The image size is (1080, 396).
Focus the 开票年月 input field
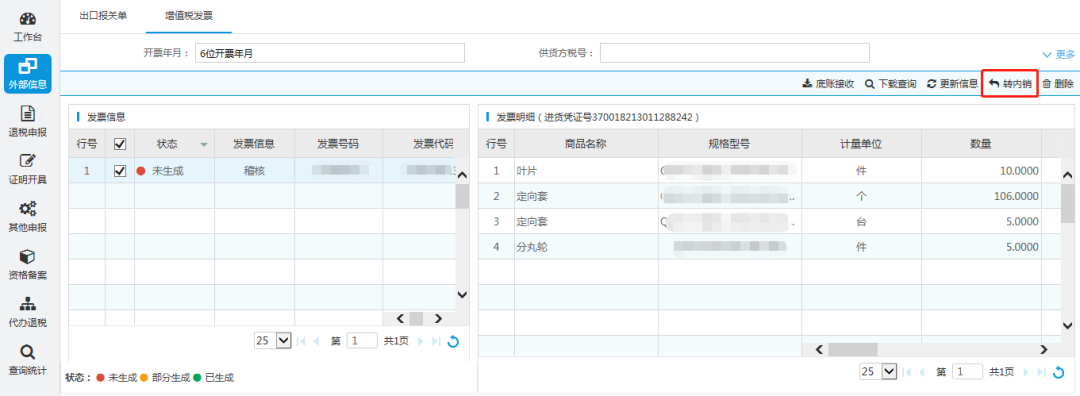(330, 53)
